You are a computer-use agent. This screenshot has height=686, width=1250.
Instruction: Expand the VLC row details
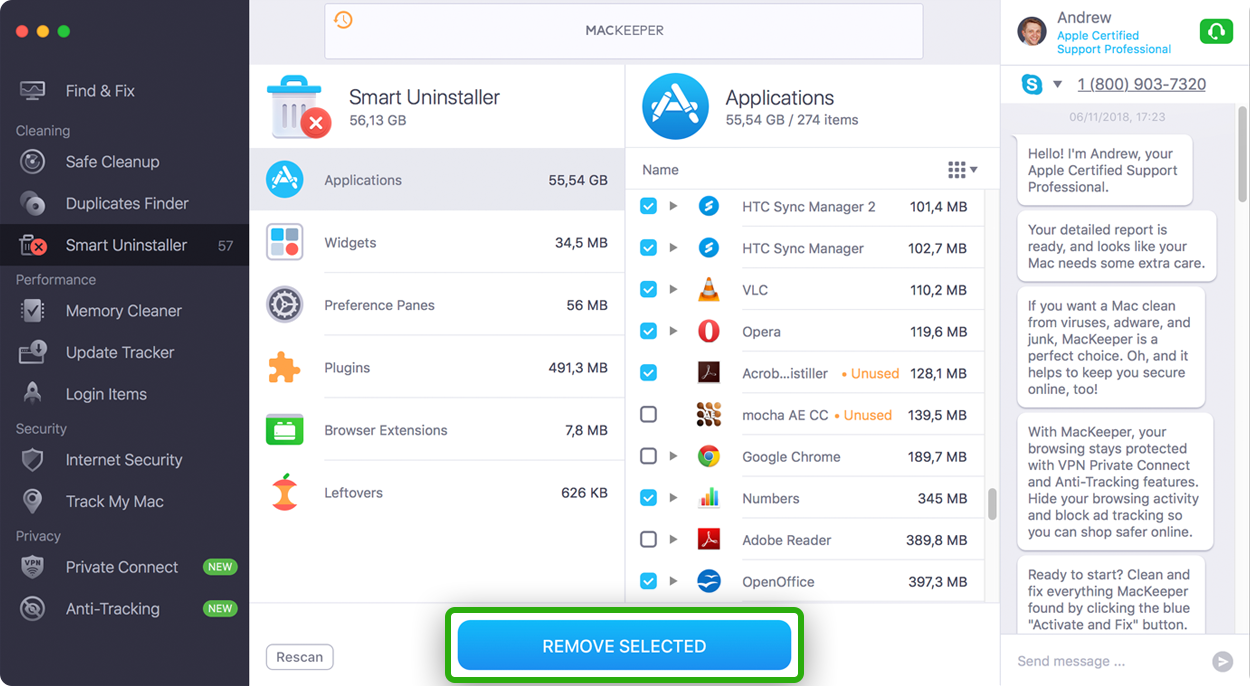[673, 290]
